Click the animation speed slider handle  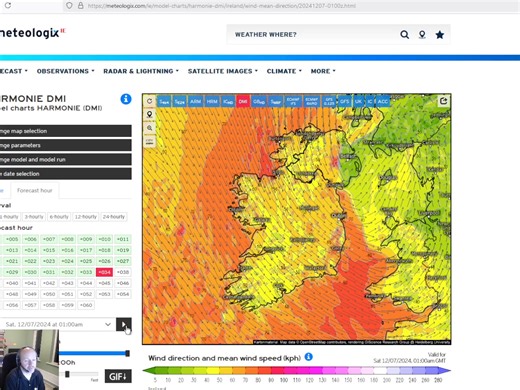(67, 374)
